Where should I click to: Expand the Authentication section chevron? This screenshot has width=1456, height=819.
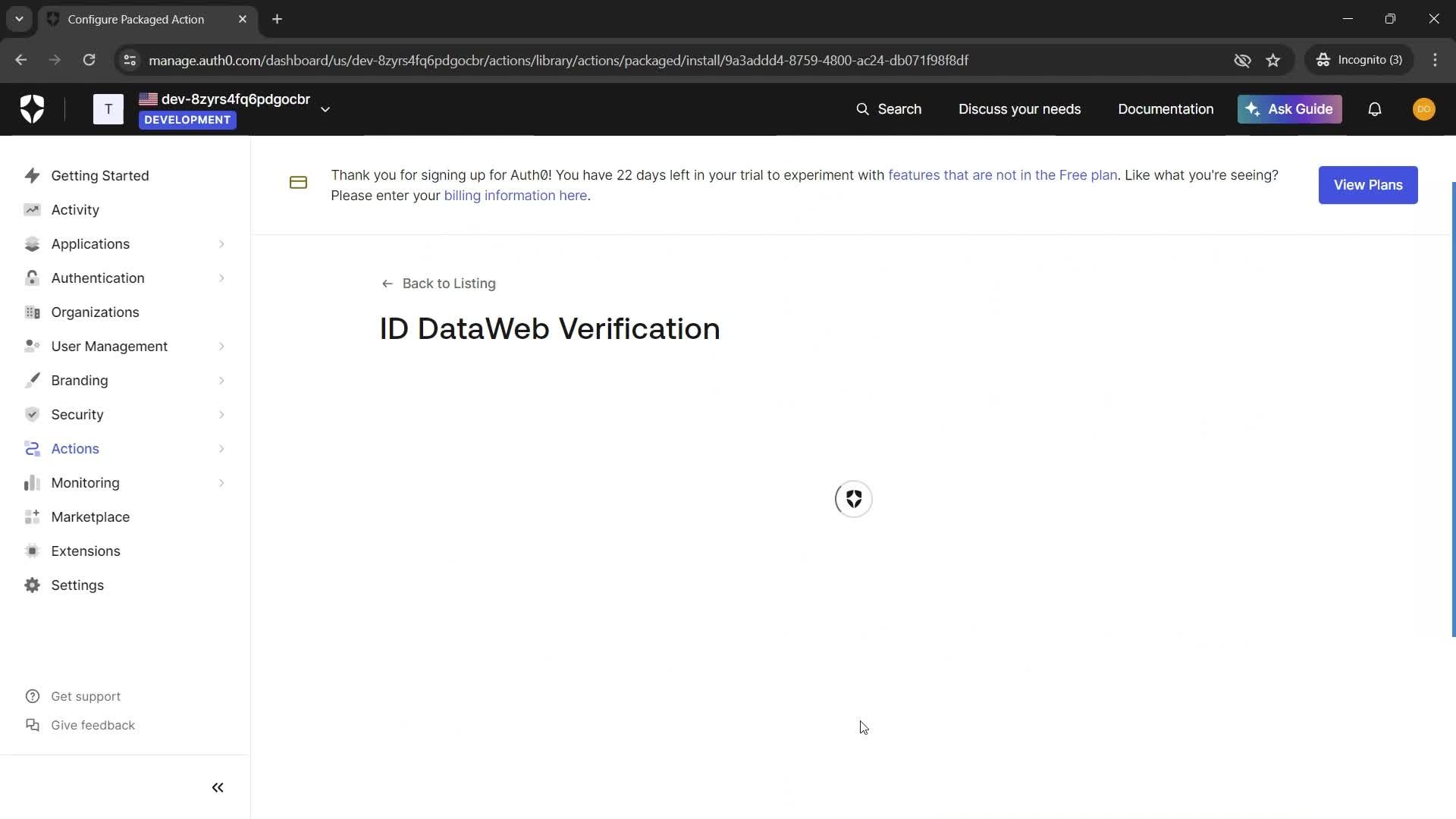click(x=221, y=278)
